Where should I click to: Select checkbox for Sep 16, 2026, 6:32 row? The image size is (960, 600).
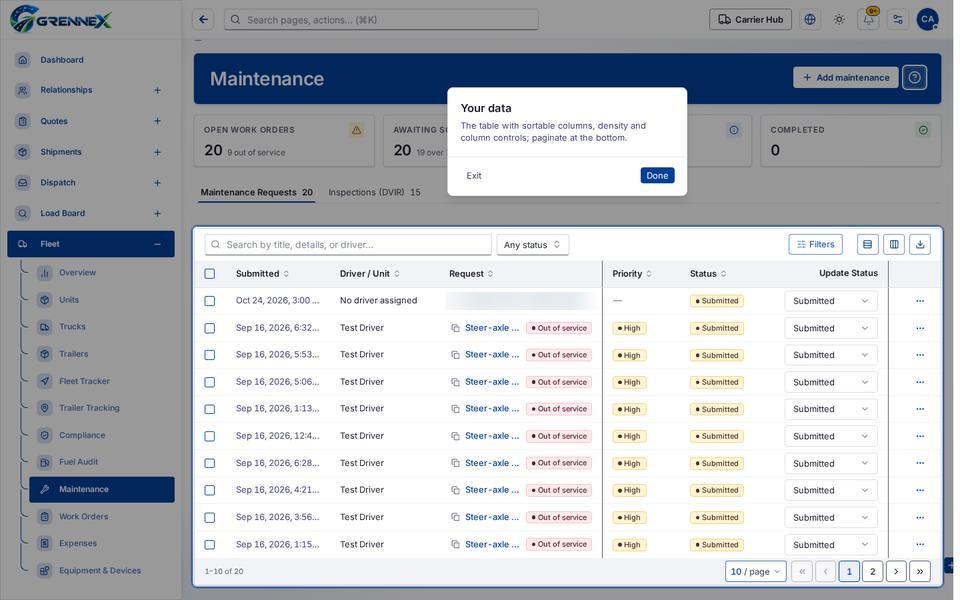(209, 328)
